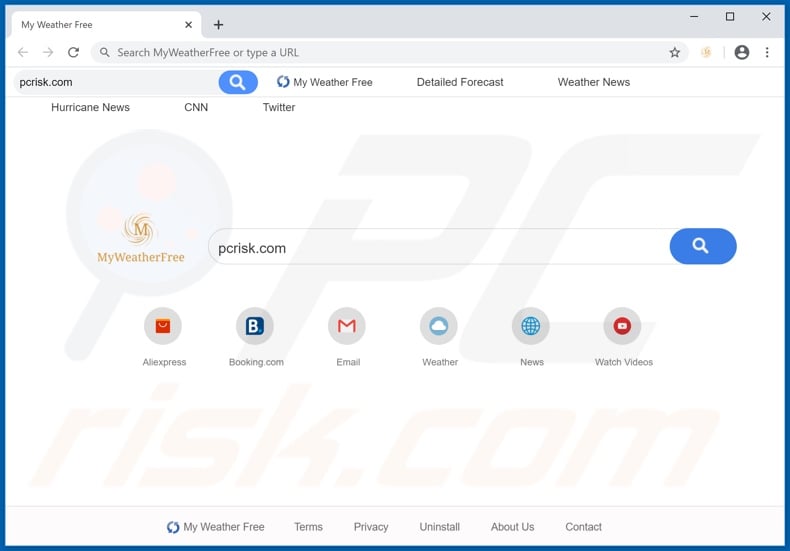Maximize the browser window
The height and width of the screenshot is (551, 790).
coord(730,17)
